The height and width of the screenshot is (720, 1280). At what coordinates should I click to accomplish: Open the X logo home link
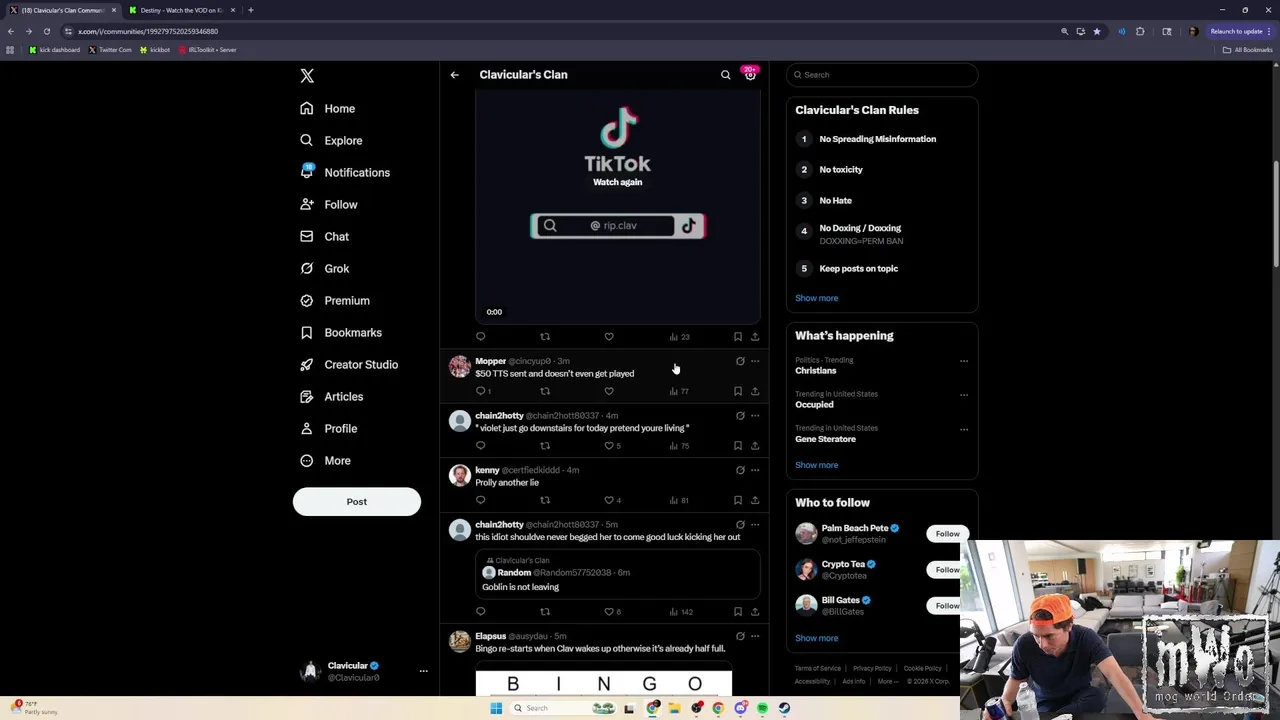pos(307,76)
